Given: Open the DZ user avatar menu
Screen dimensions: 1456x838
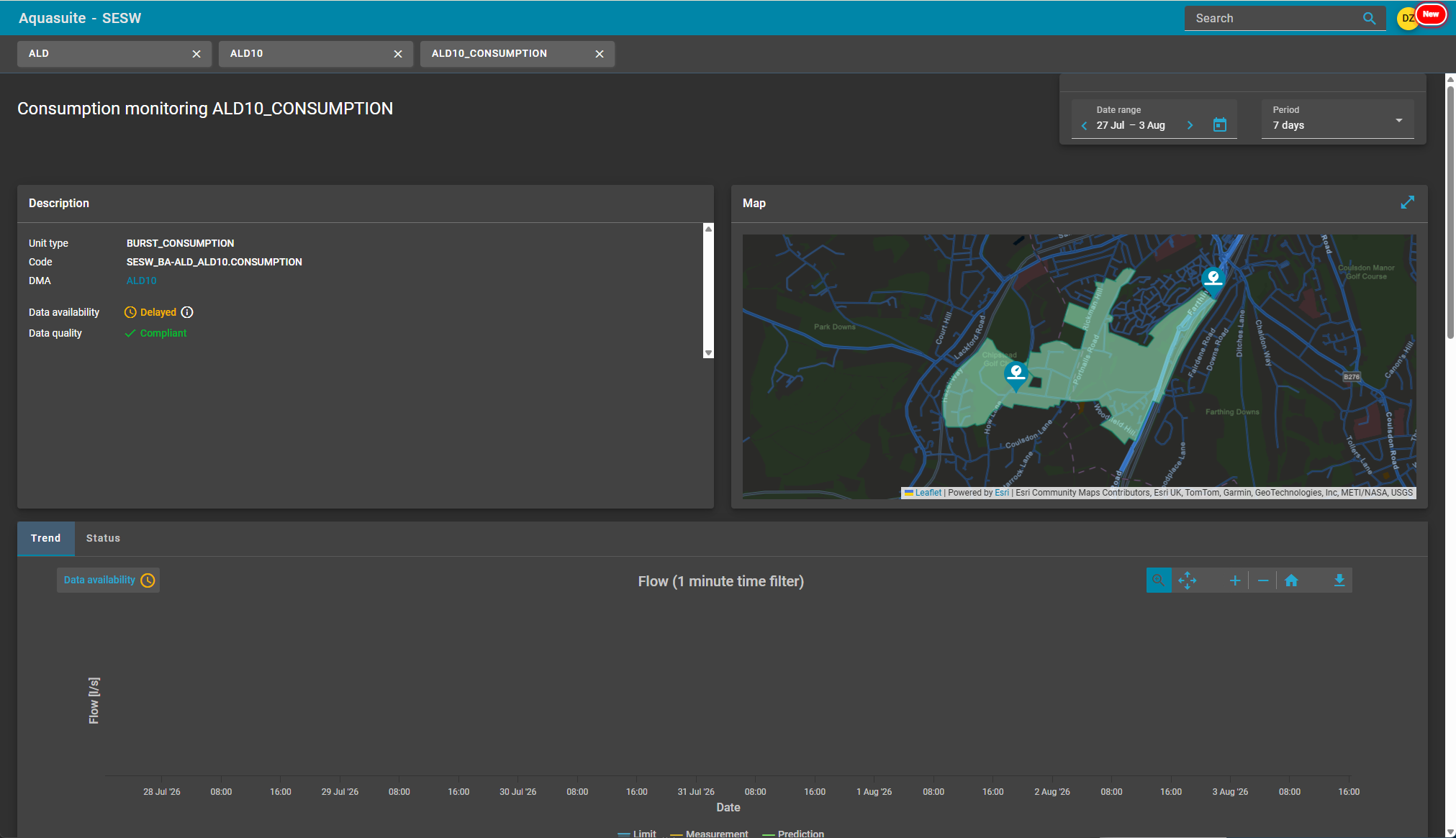Looking at the screenshot, I should point(1407,19).
